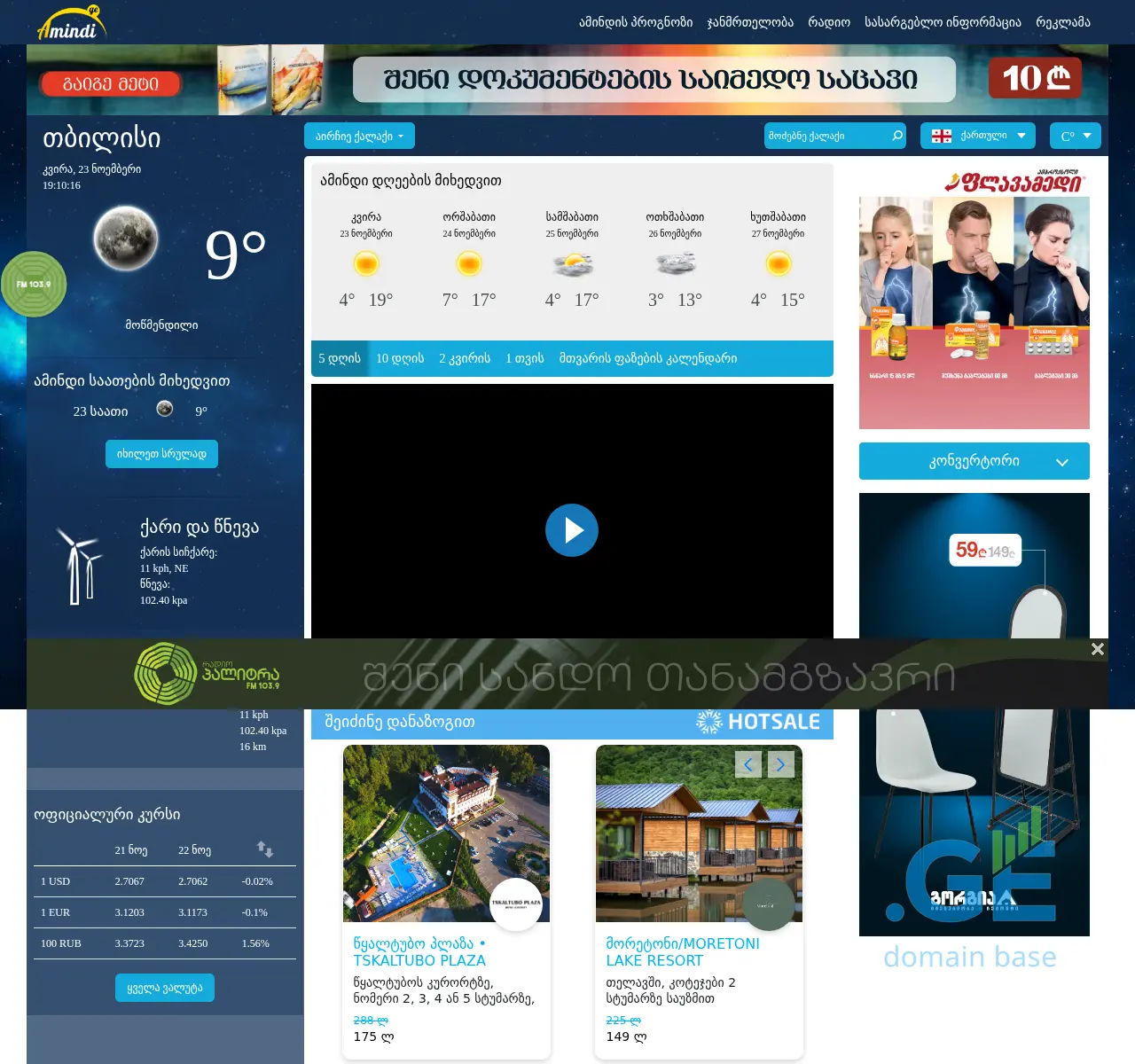Open the C° temperature unit dropdown
This screenshot has height=1064, width=1135.
(1075, 136)
